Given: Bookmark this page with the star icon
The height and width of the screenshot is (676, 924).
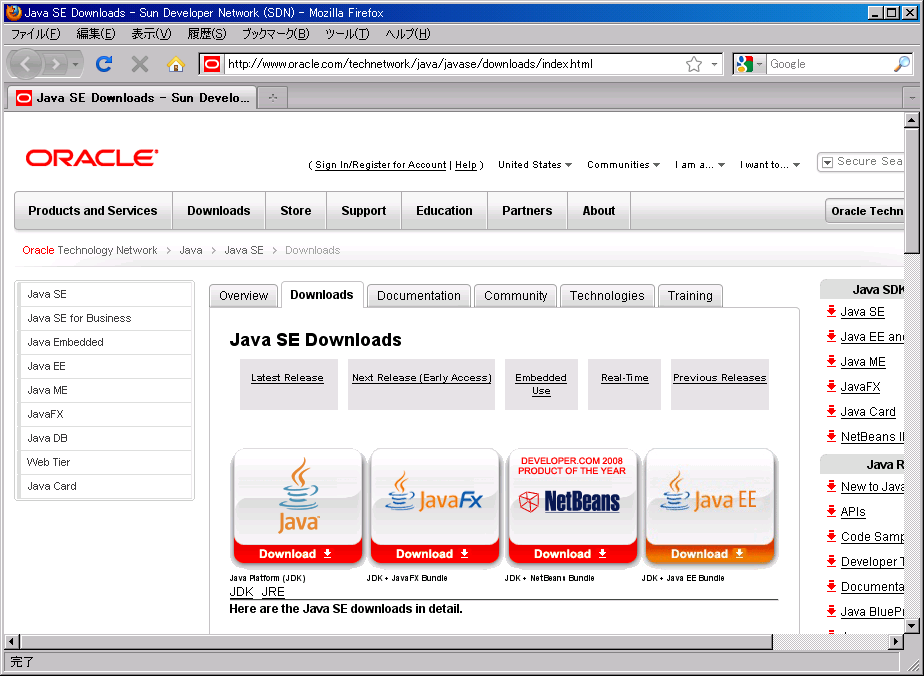Looking at the screenshot, I should pyautogui.click(x=694, y=64).
